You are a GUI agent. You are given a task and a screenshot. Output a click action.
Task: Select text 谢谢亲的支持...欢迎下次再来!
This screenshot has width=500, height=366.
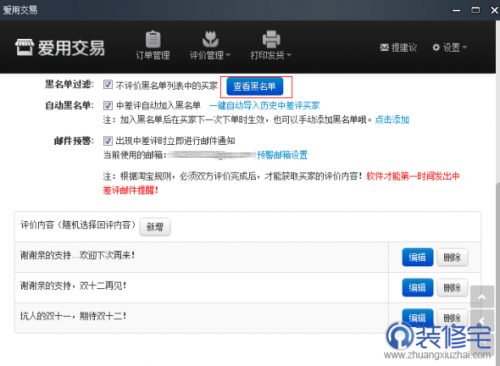click(77, 255)
